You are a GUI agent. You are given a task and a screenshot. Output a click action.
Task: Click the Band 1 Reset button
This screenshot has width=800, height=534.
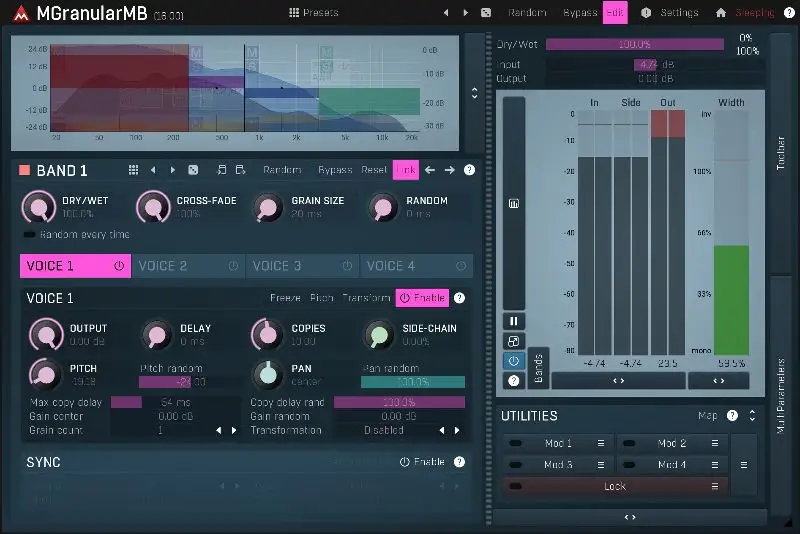point(374,170)
